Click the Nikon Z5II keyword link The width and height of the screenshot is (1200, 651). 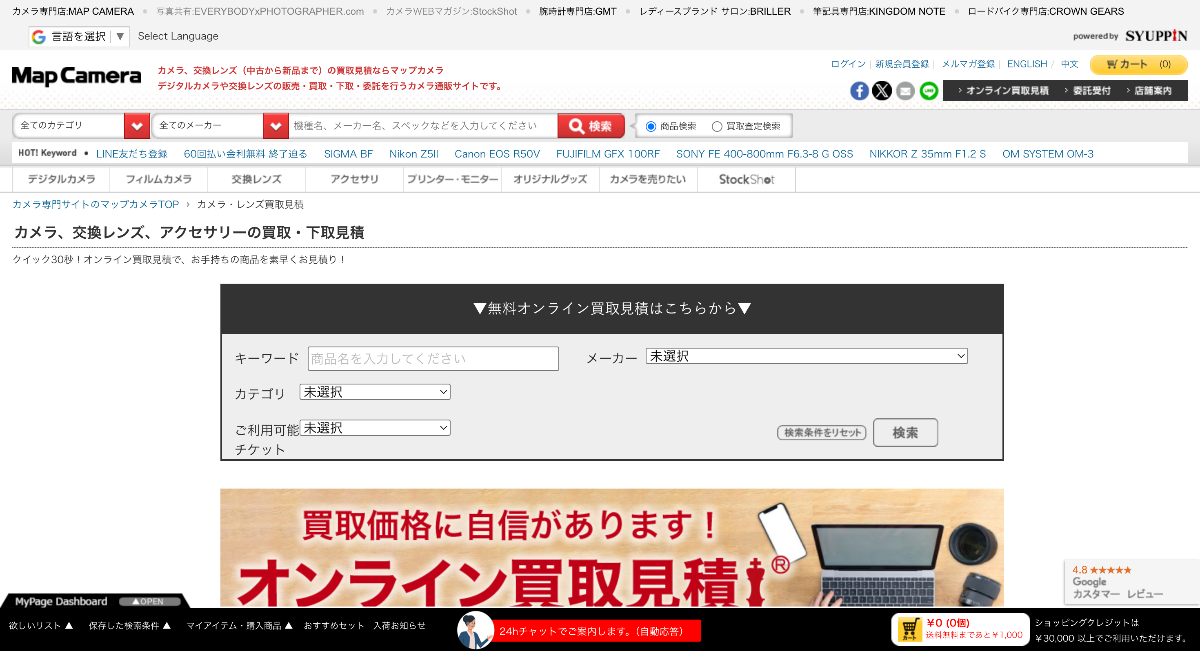pyautogui.click(x=414, y=154)
